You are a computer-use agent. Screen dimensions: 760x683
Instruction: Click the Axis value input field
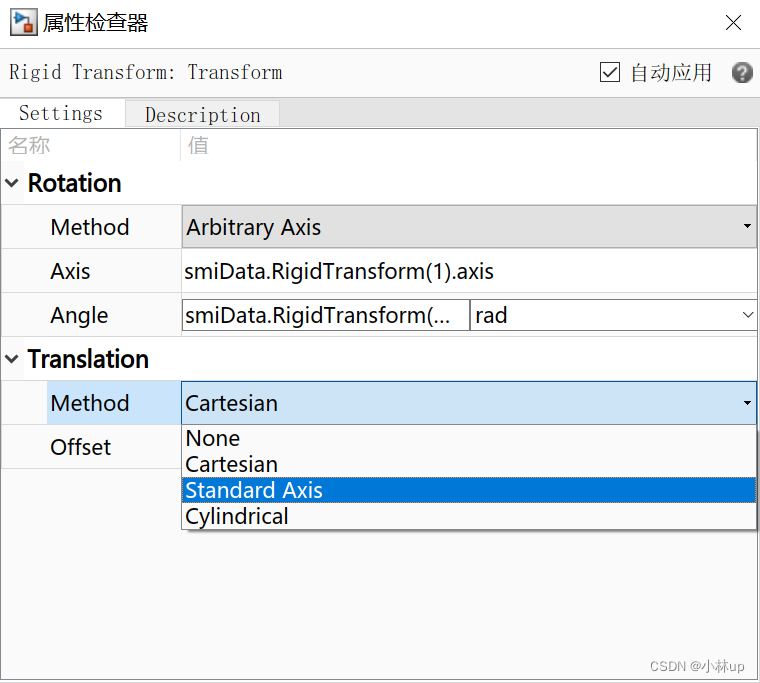(469, 271)
